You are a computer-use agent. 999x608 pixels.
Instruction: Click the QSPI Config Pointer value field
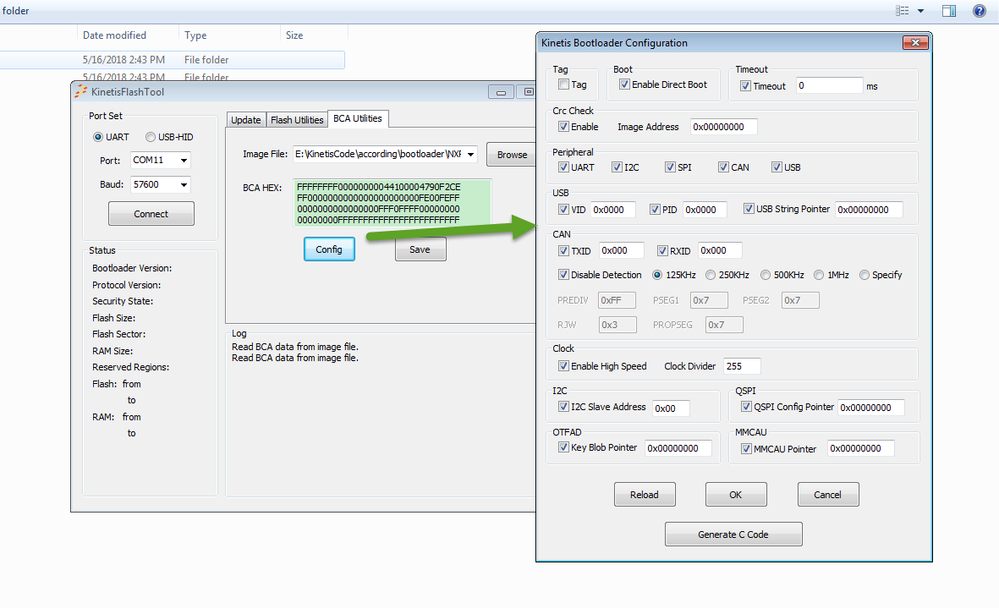pos(871,407)
